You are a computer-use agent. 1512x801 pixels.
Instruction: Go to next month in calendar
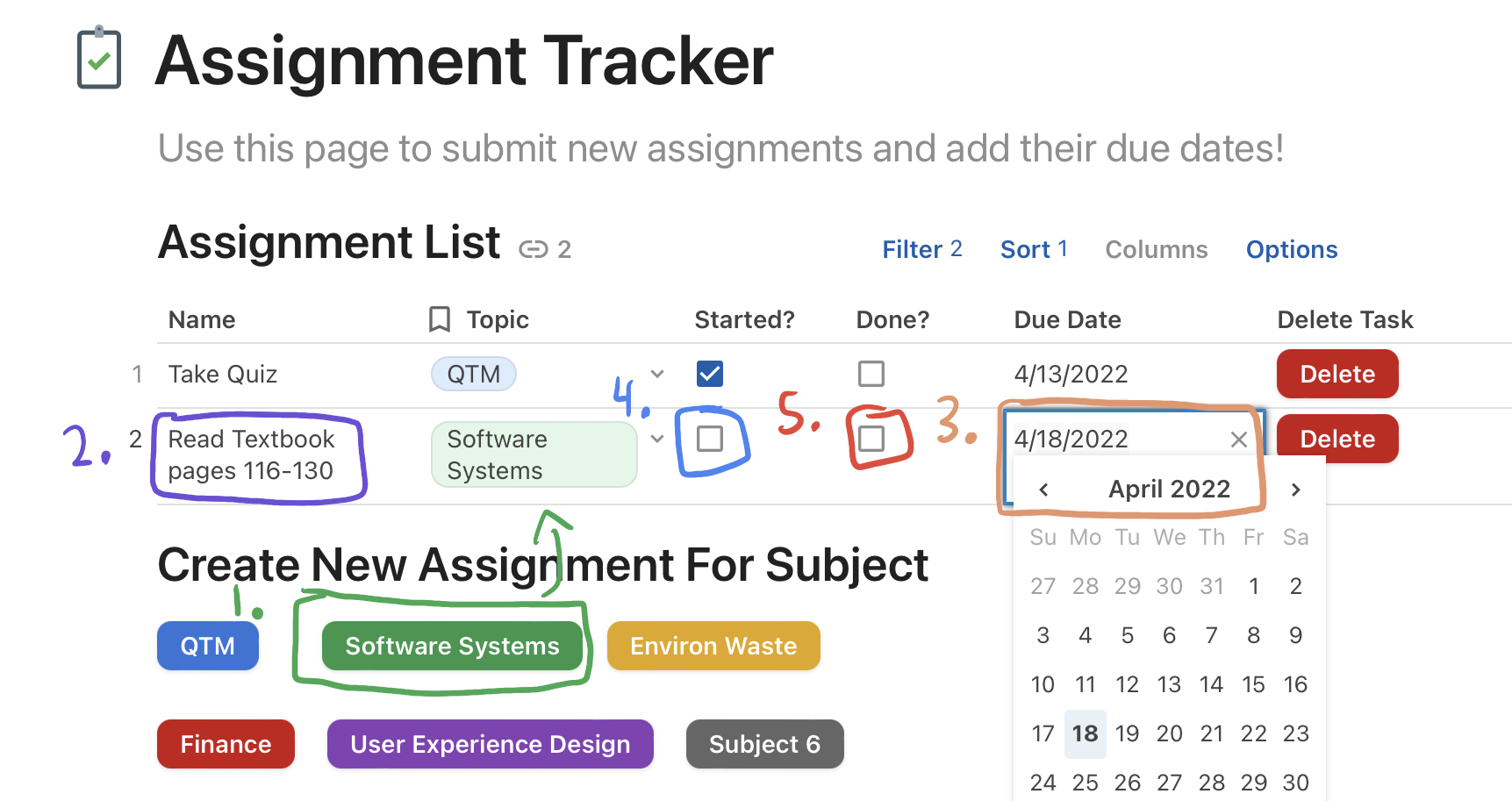click(x=1295, y=490)
